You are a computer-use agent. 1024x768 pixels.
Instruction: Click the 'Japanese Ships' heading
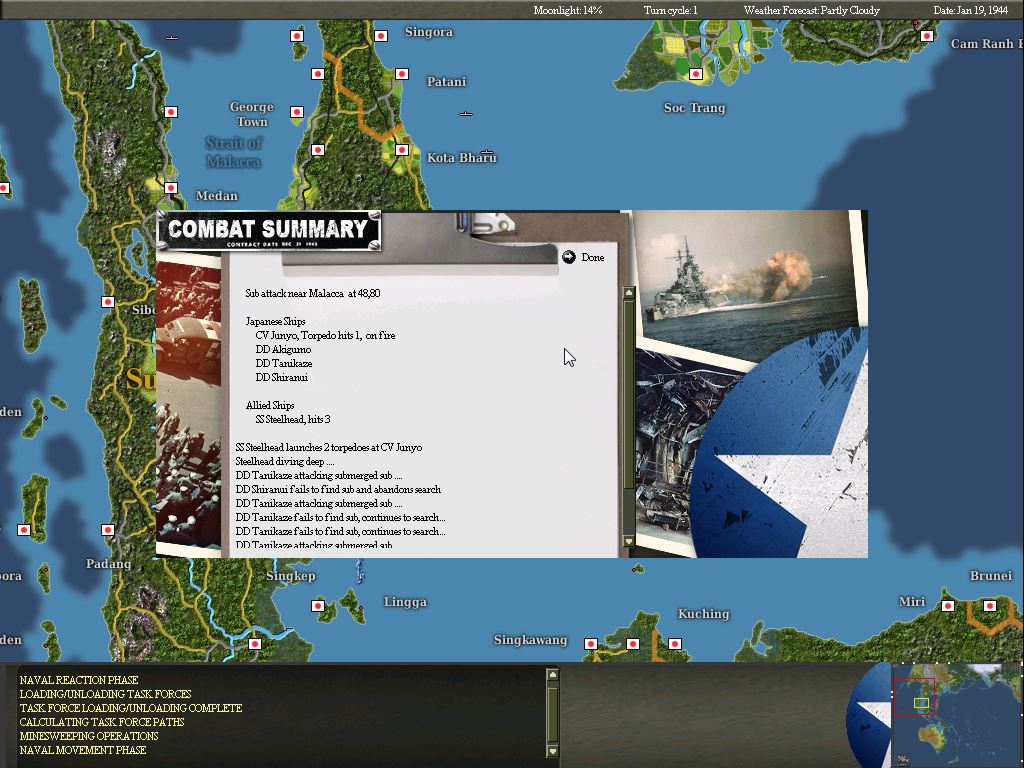point(275,321)
